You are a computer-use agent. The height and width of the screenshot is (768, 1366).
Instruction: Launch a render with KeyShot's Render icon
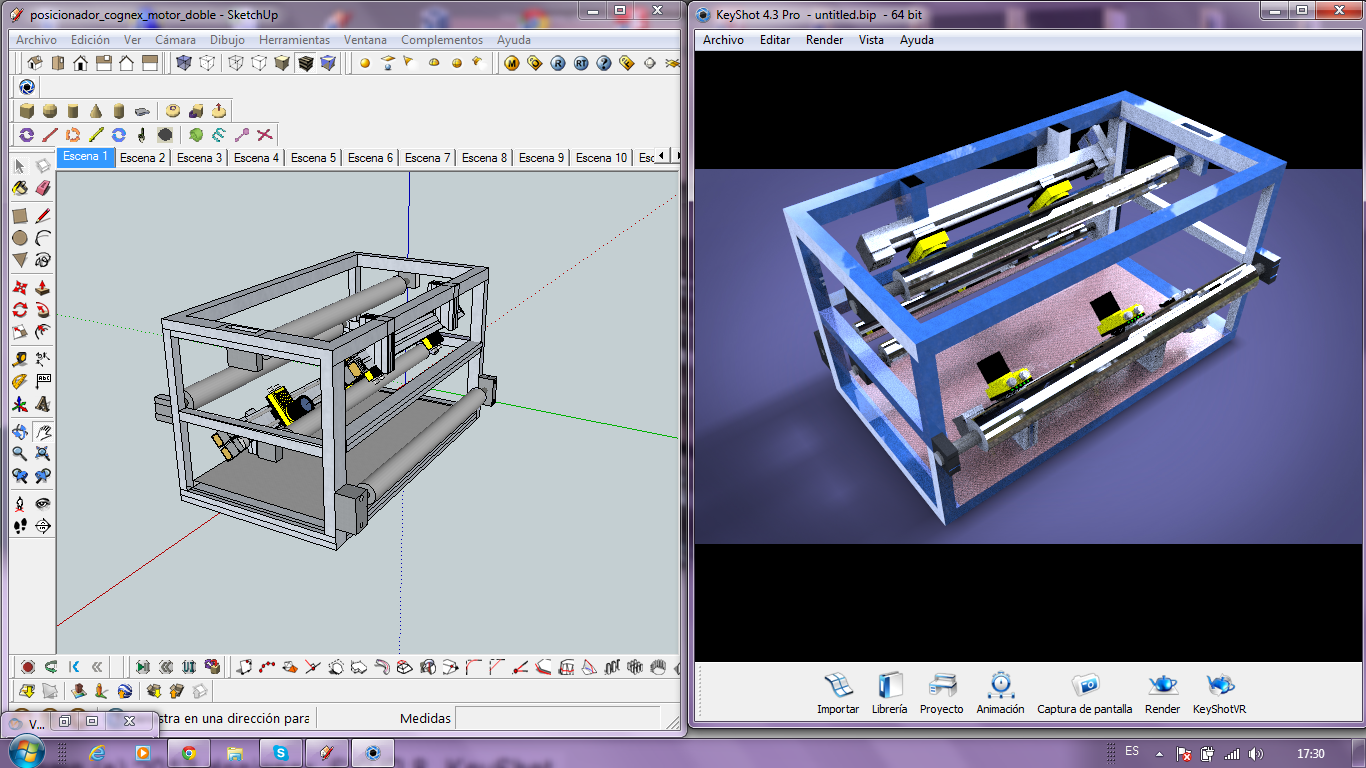1161,692
